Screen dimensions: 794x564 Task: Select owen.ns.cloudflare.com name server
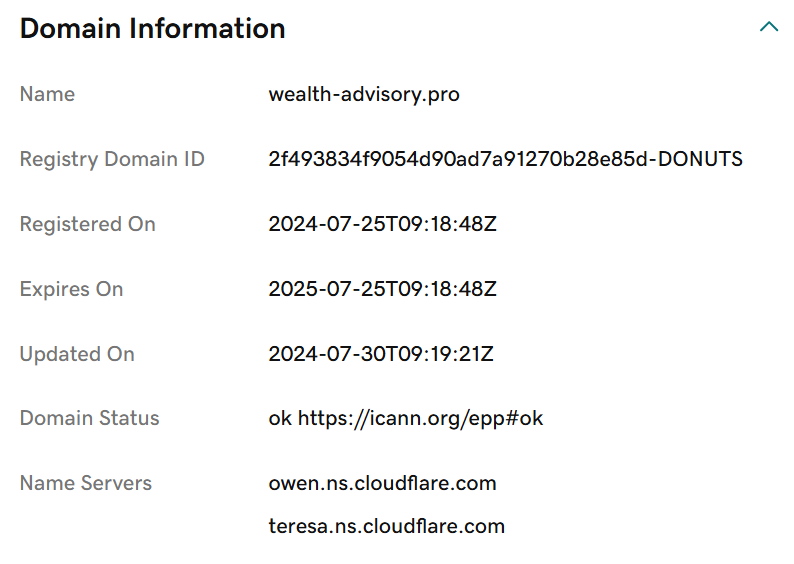tap(382, 483)
